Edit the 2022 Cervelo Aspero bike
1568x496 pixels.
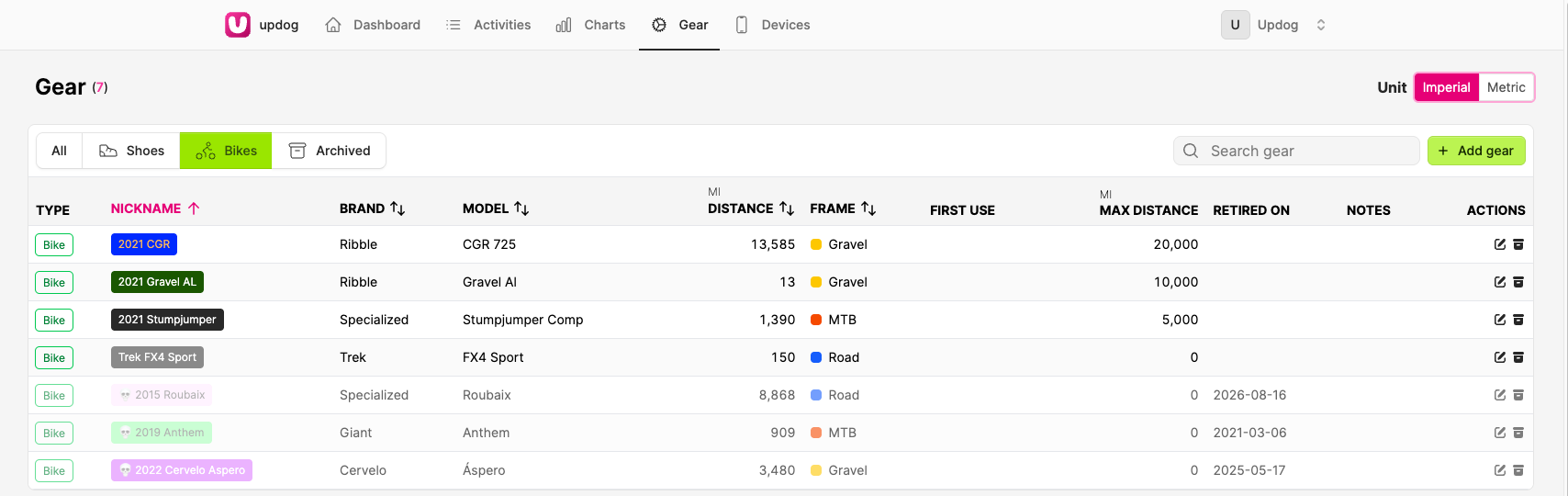point(1500,470)
